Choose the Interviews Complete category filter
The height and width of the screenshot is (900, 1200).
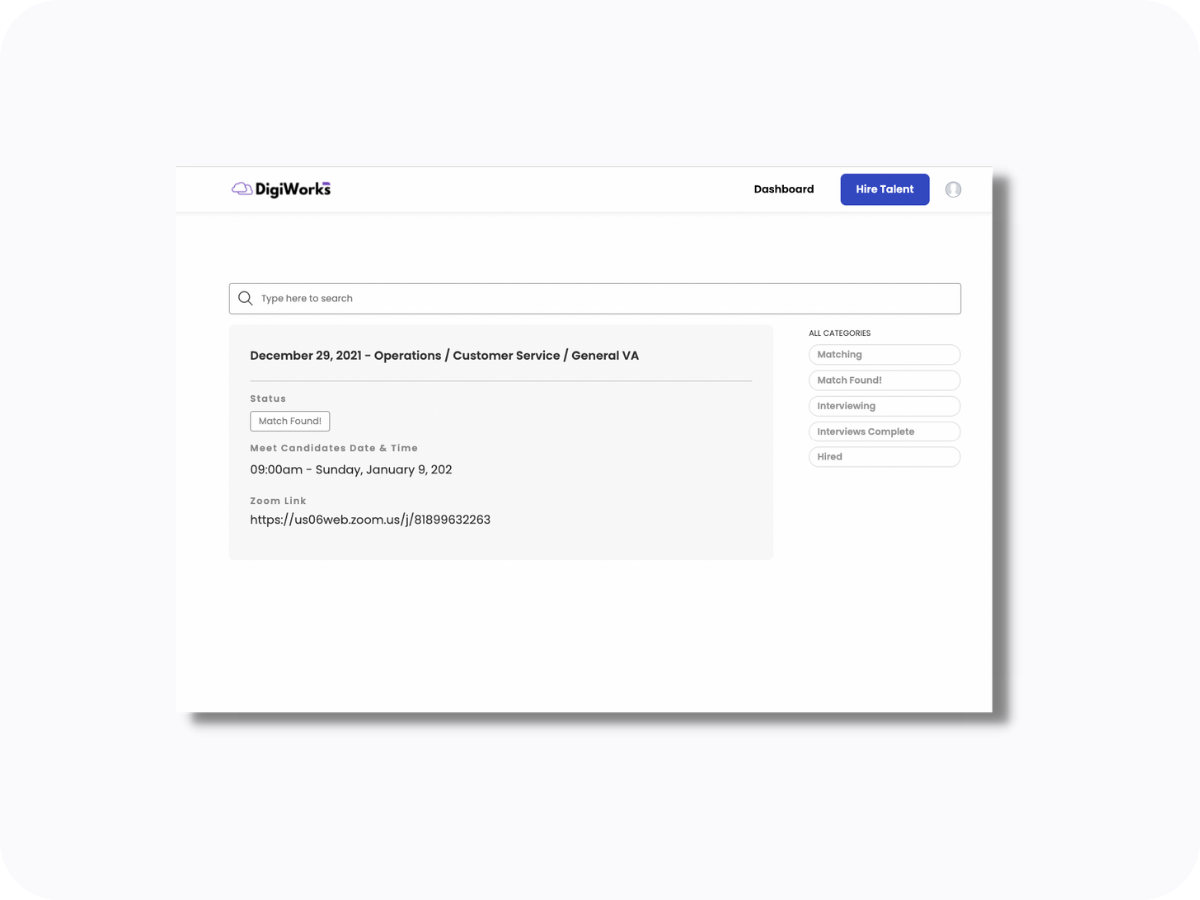884,432
